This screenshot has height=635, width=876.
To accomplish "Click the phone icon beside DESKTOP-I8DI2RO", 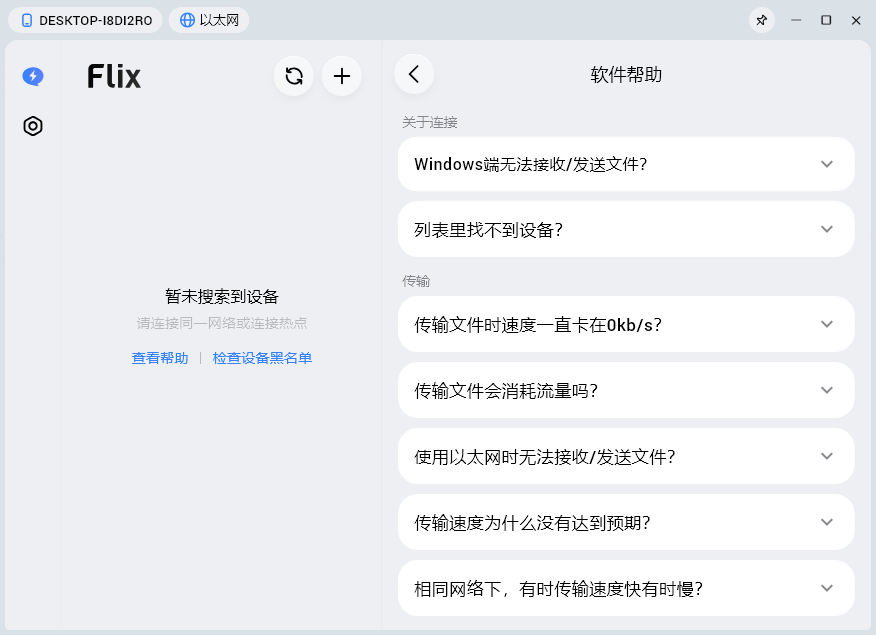I will (x=26, y=21).
